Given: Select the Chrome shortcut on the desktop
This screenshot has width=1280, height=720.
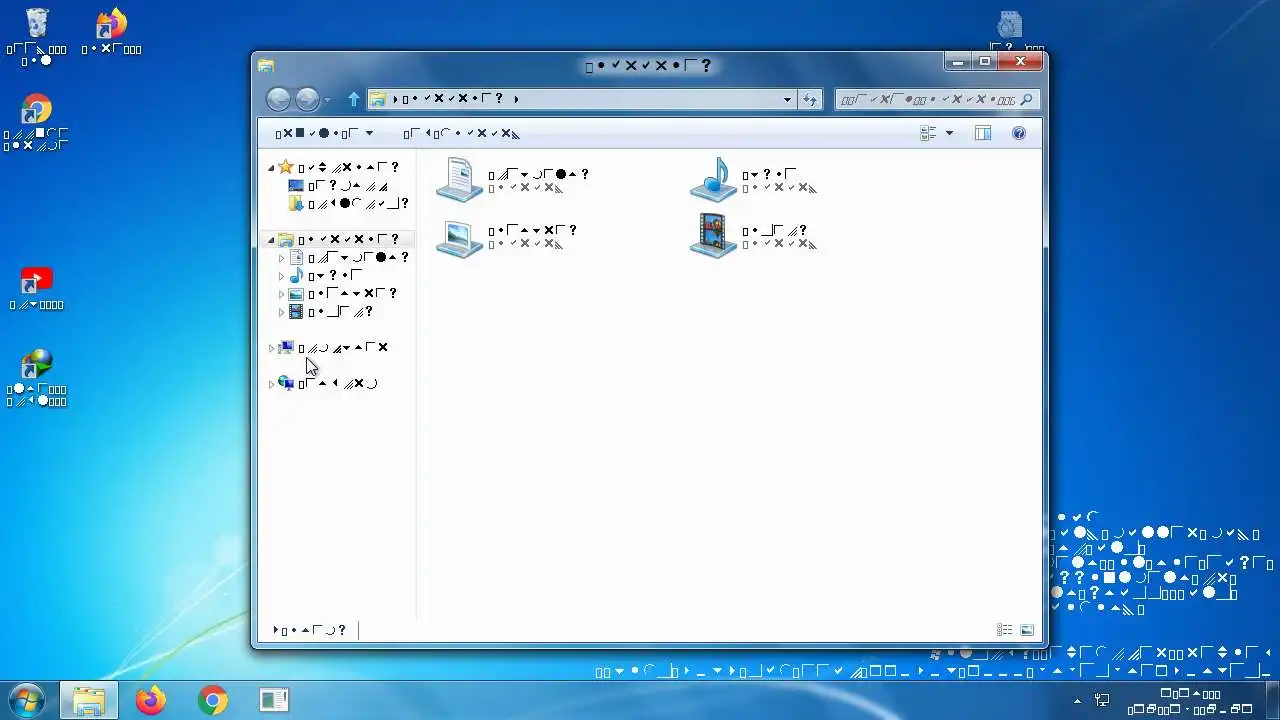Looking at the screenshot, I should pos(37,123).
